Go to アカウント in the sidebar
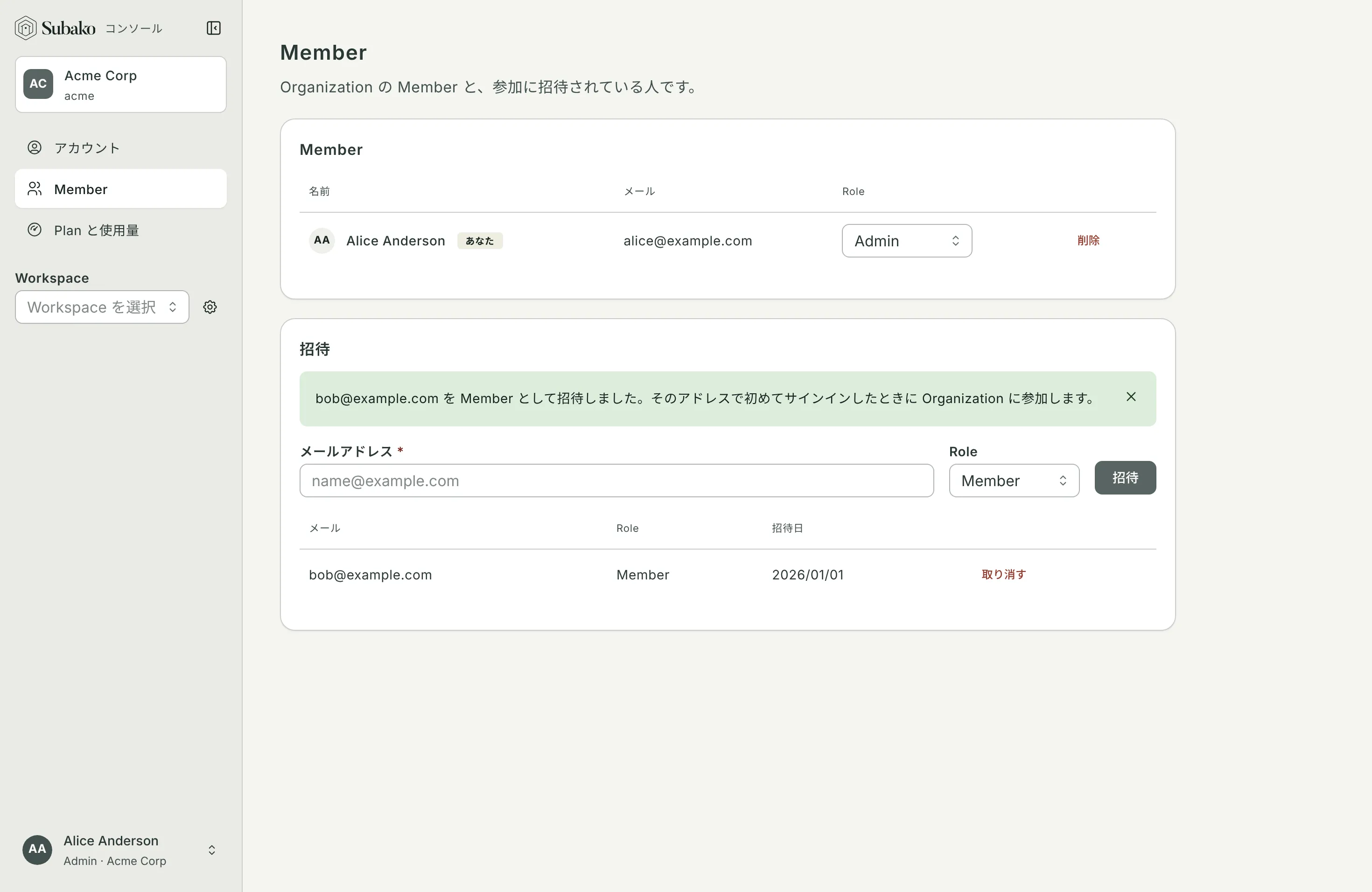 coord(120,147)
